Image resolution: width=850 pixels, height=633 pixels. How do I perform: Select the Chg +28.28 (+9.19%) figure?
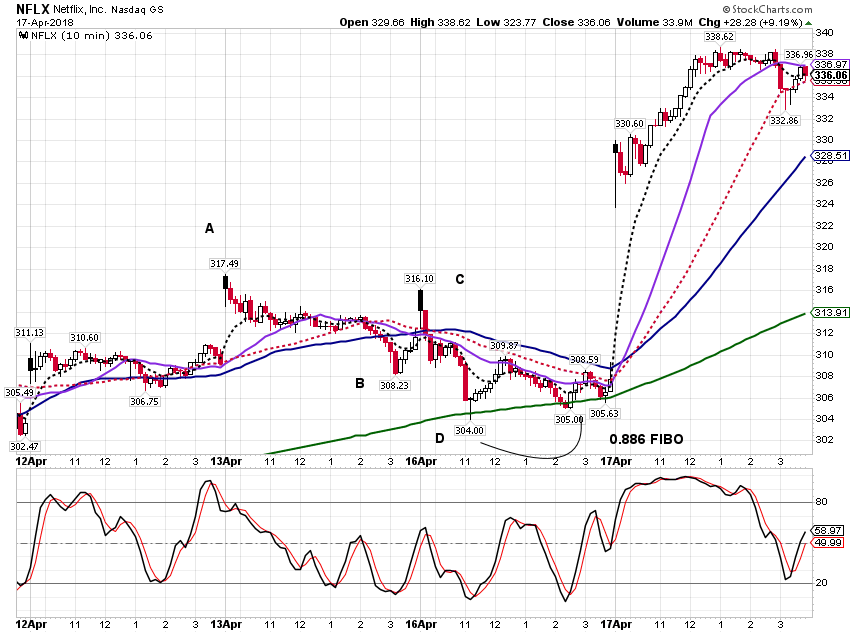750,22
